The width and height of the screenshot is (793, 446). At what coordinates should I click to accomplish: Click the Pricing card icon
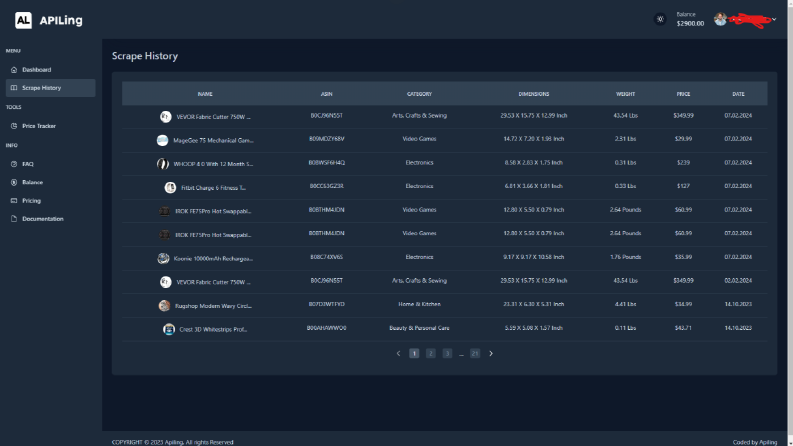[14, 201]
